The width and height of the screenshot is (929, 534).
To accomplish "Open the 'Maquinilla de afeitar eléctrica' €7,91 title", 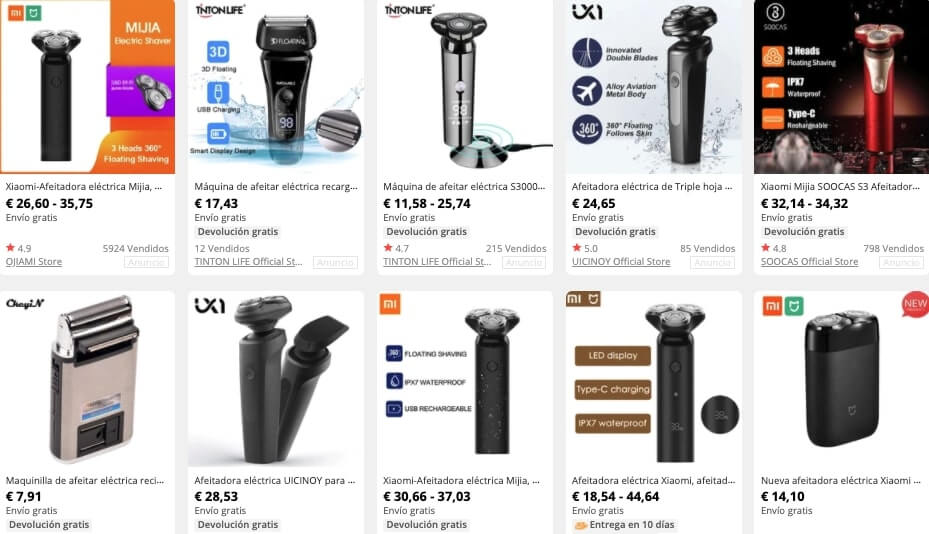I will pyautogui.click(x=85, y=480).
